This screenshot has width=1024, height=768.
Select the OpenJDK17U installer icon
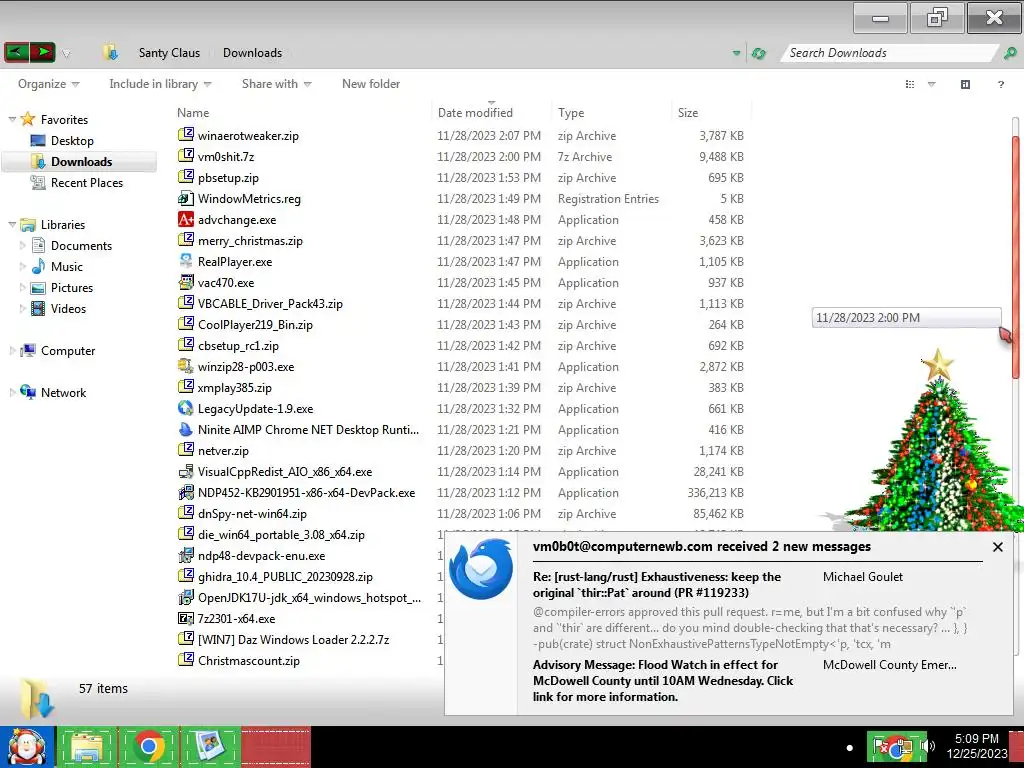pos(186,598)
